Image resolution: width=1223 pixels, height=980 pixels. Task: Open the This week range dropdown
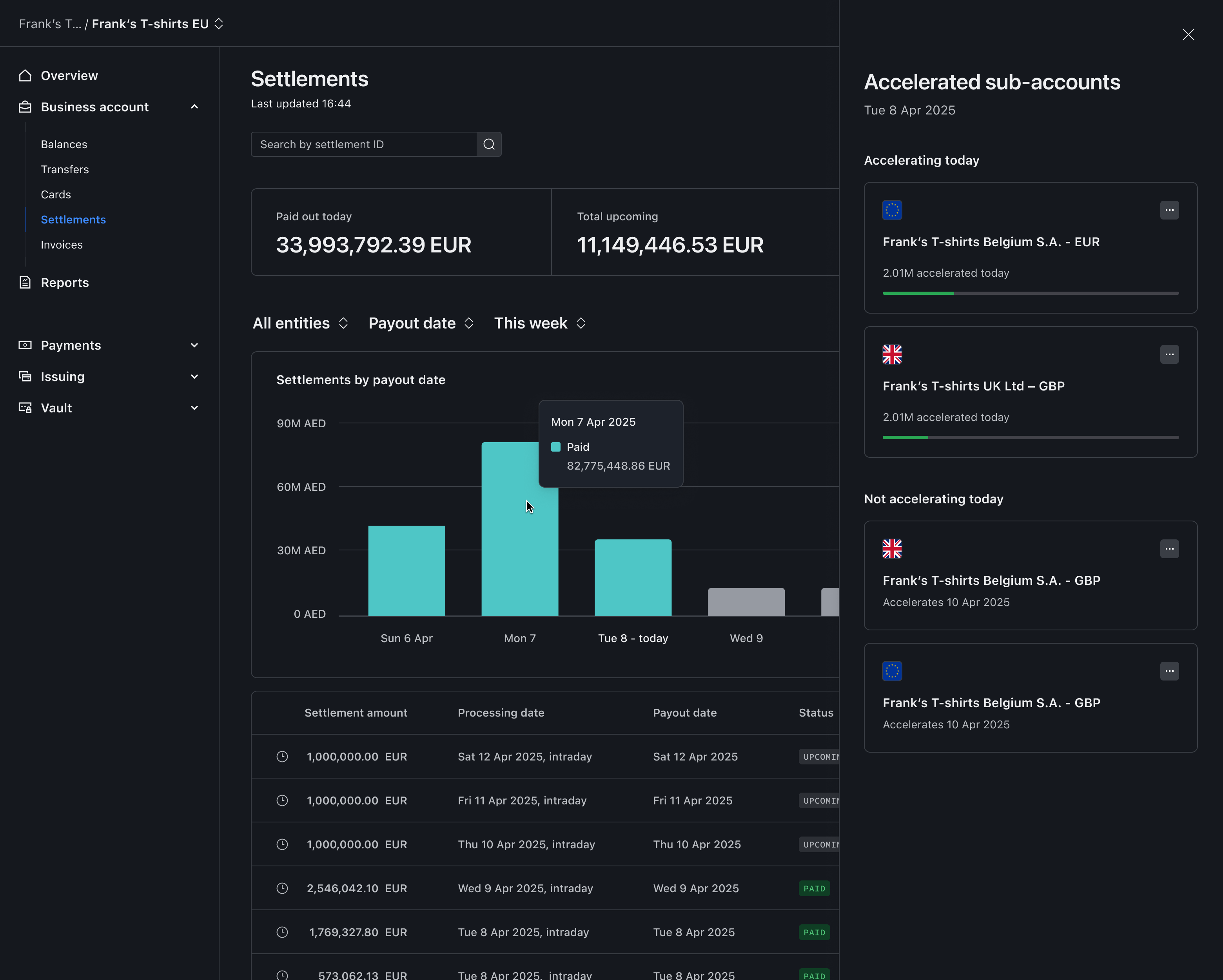[539, 323]
